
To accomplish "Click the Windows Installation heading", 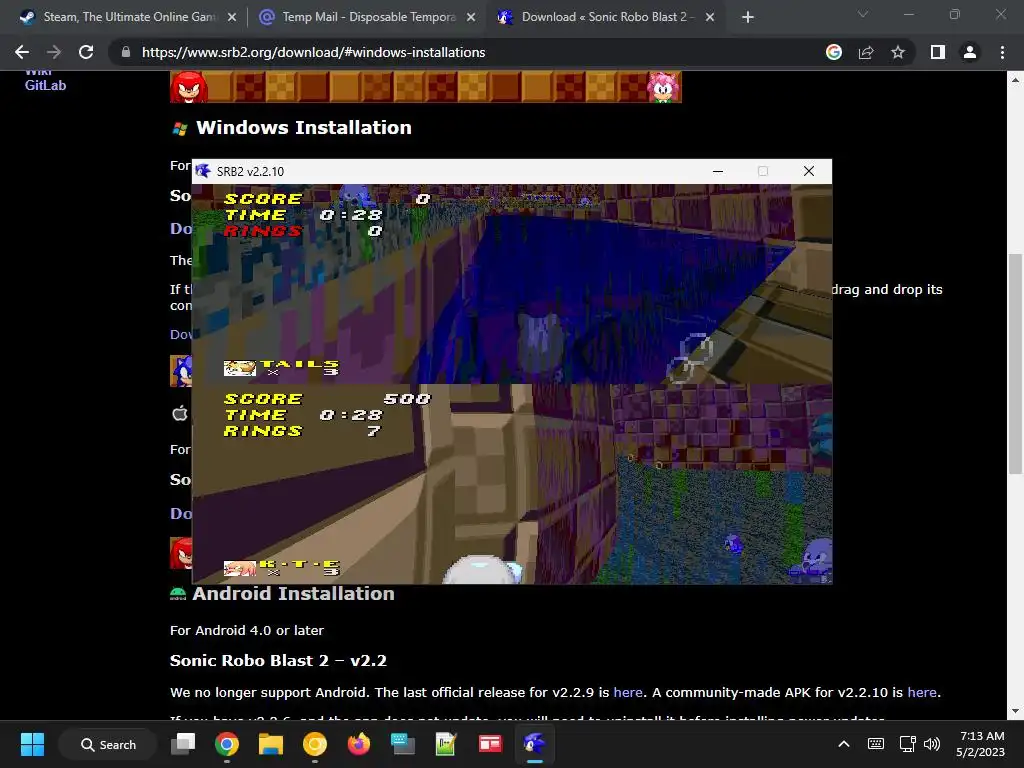I will coord(304,127).
